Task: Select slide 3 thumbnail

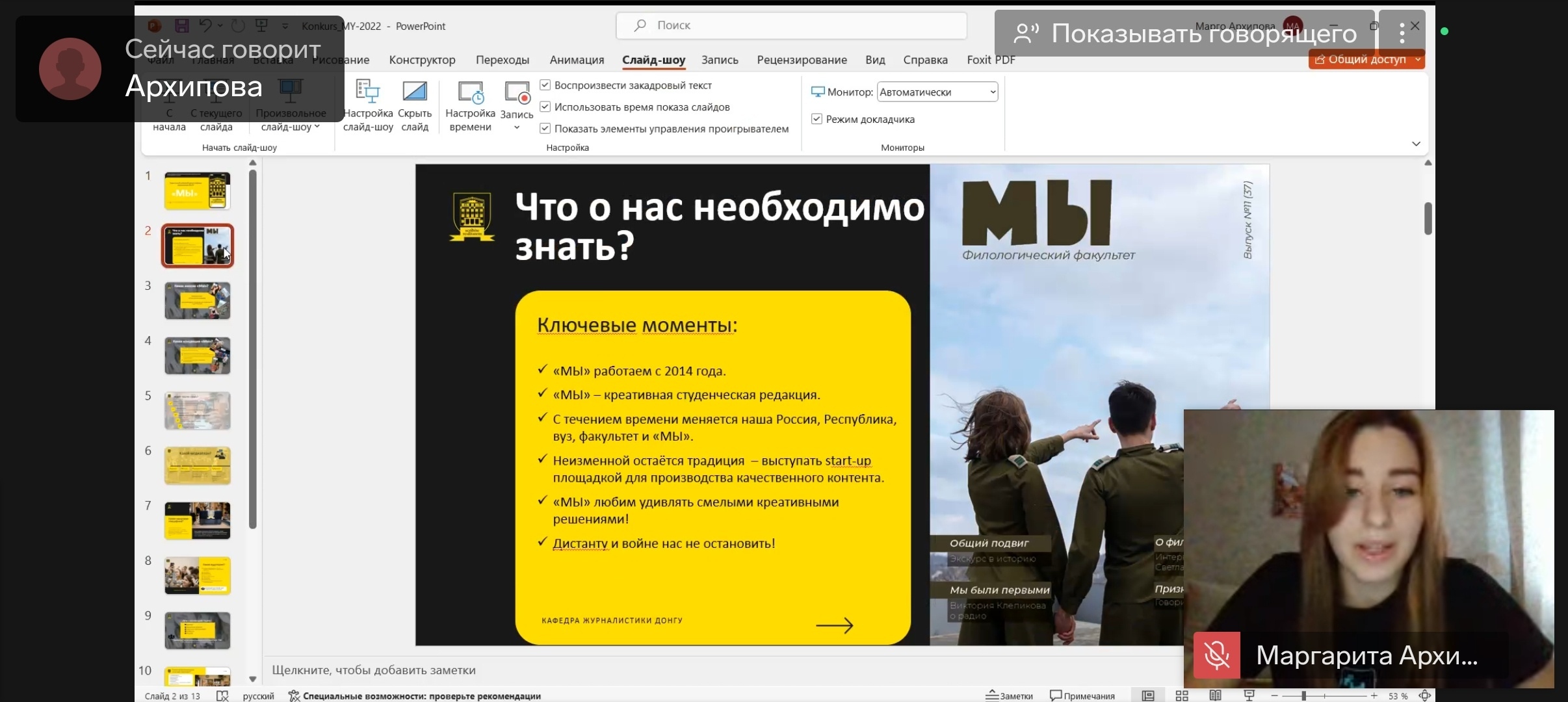Action: point(197,300)
